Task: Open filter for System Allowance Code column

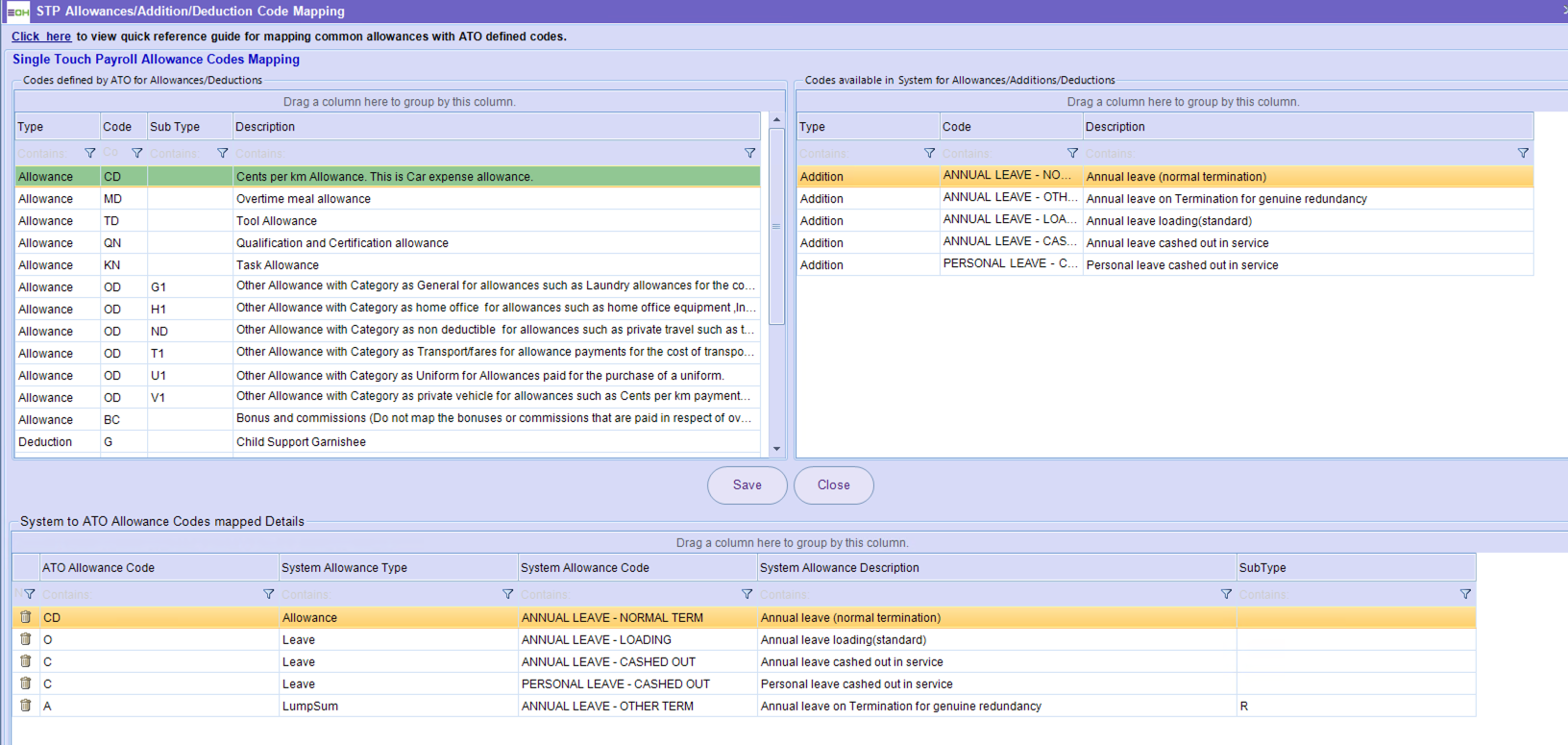Action: 747,594
